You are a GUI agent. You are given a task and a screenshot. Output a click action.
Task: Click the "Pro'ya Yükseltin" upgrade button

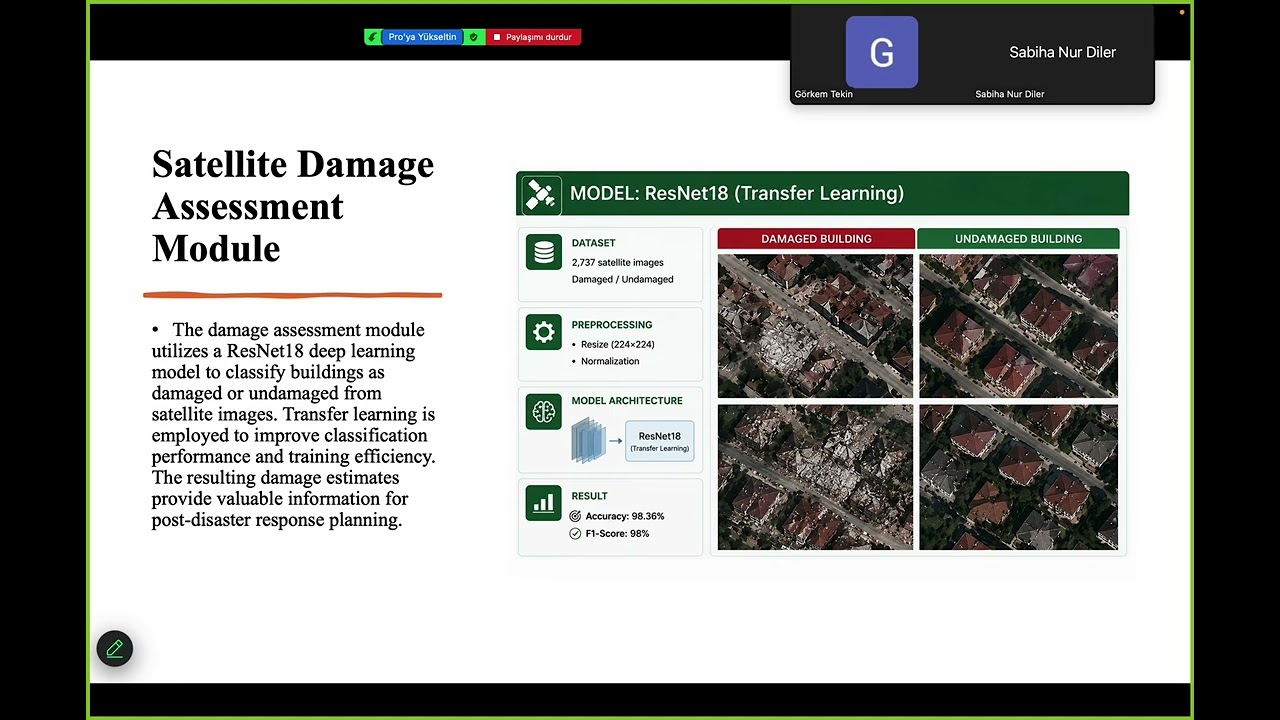click(422, 37)
